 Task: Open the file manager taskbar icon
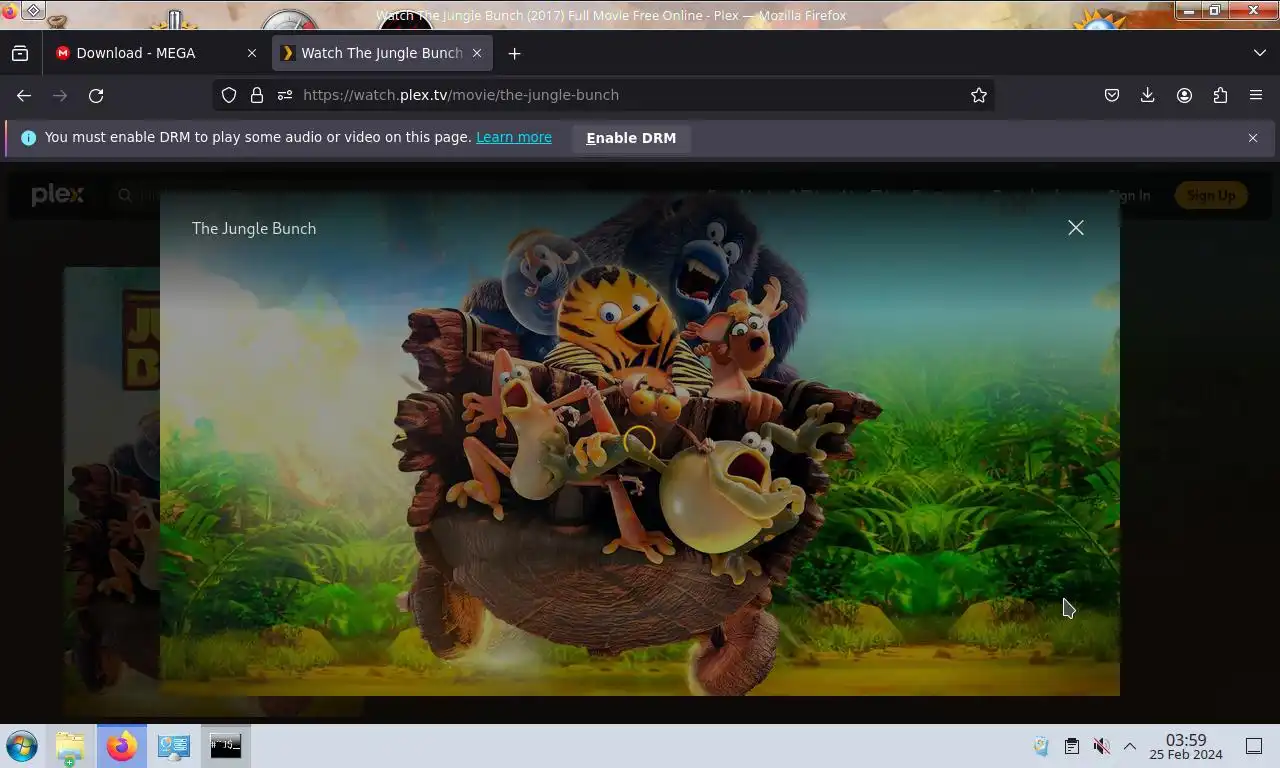click(x=70, y=746)
